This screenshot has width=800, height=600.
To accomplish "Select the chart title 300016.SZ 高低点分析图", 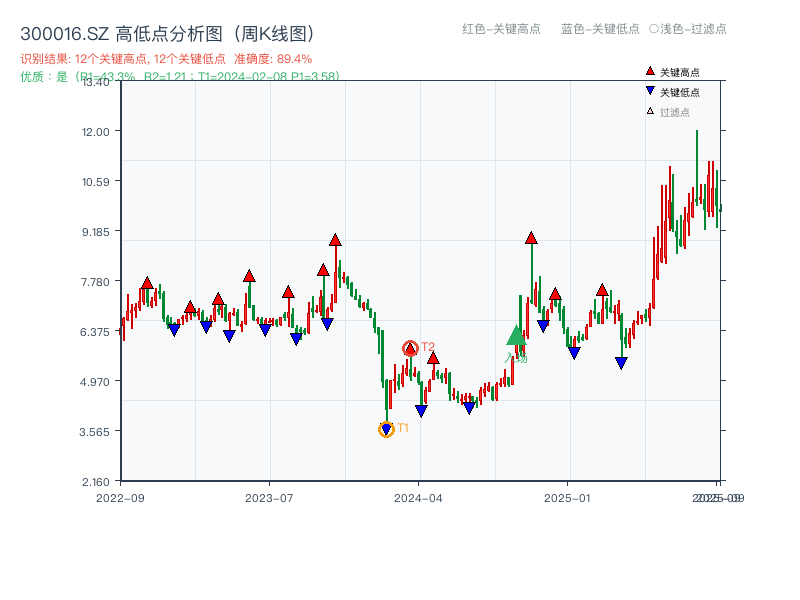I will 120,31.
